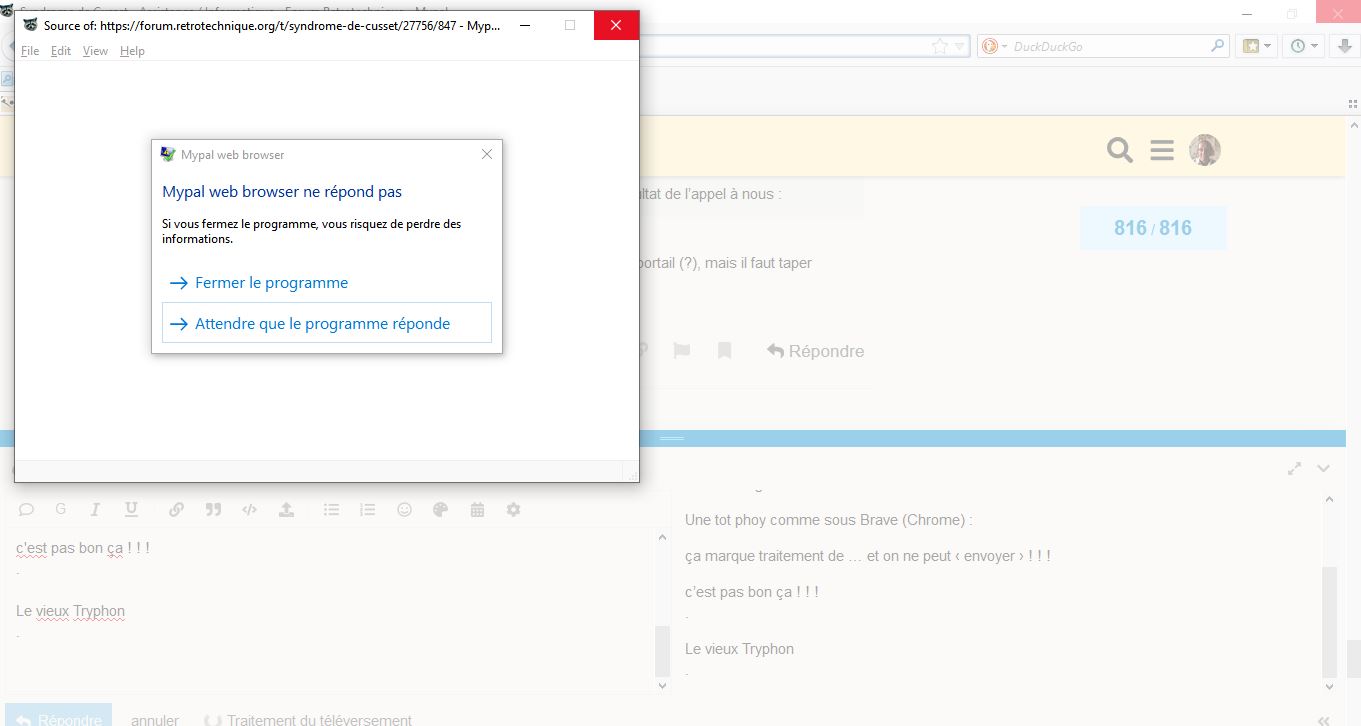Click 'Fermer le programme' in the dialog
1361x726 pixels.
pos(271,283)
